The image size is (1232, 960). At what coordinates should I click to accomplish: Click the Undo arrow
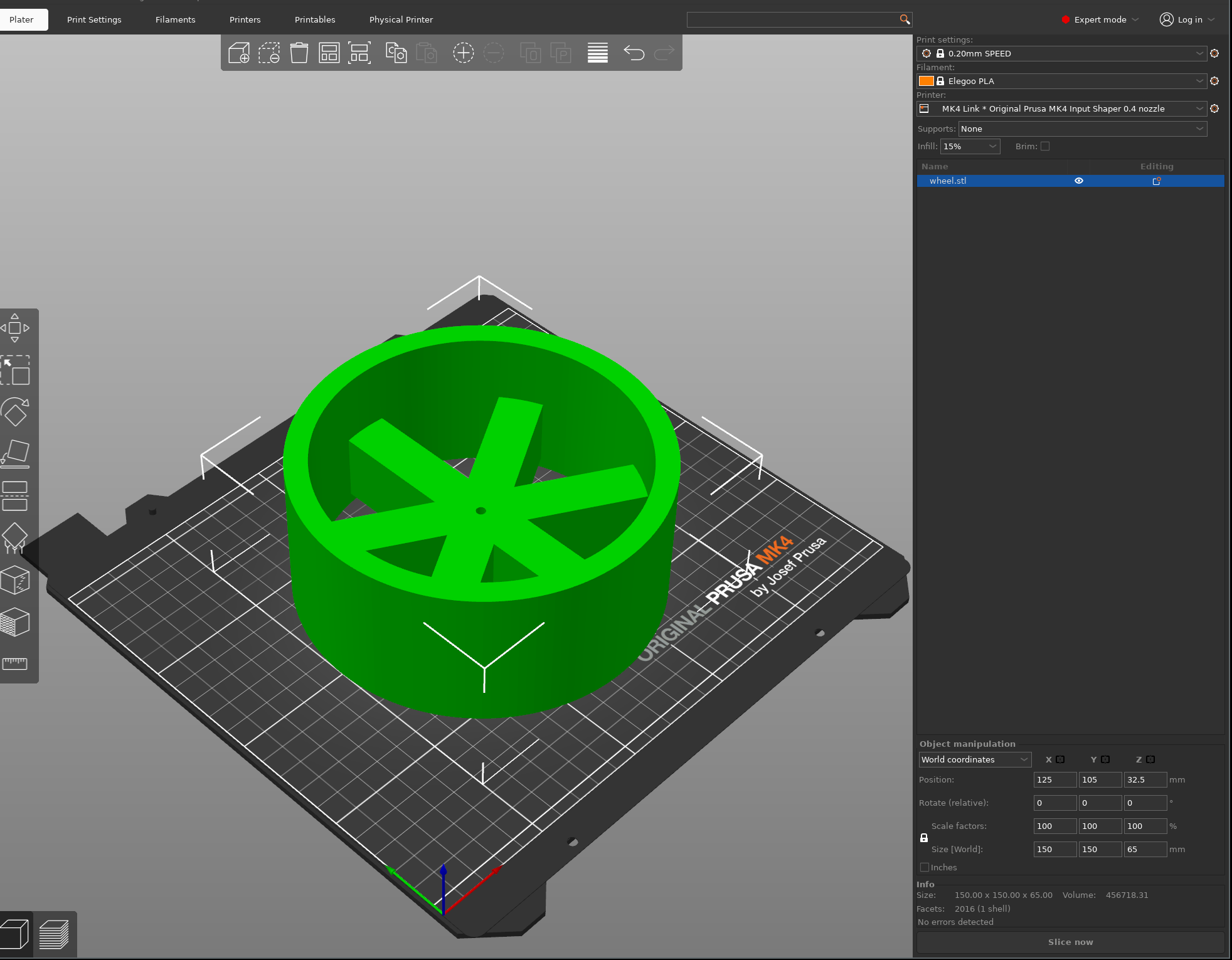pos(634,53)
